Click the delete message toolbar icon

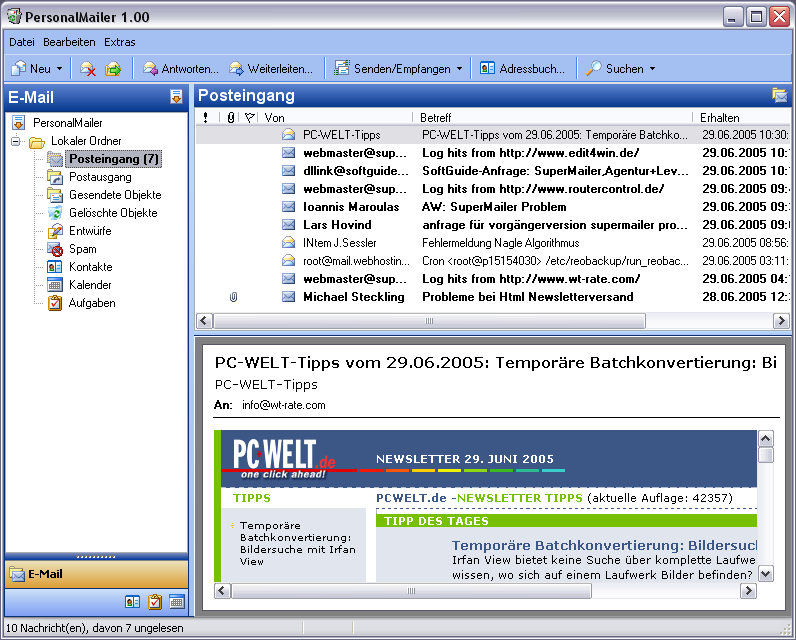tap(88, 69)
